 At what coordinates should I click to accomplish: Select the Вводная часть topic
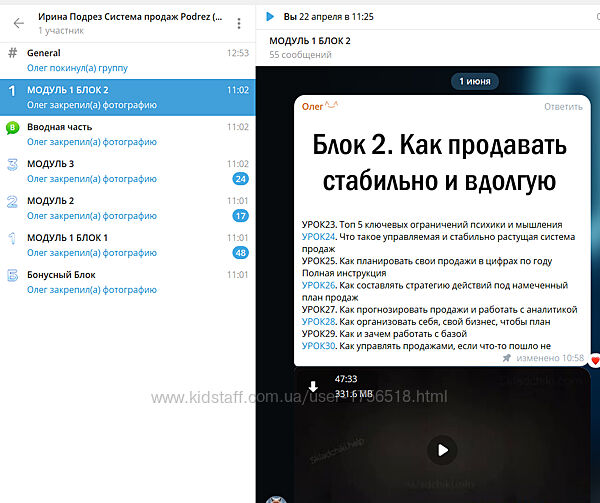(x=62, y=127)
